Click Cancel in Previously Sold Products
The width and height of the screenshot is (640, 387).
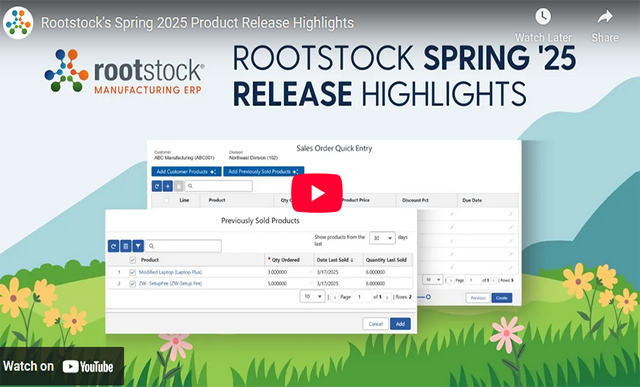coord(376,324)
